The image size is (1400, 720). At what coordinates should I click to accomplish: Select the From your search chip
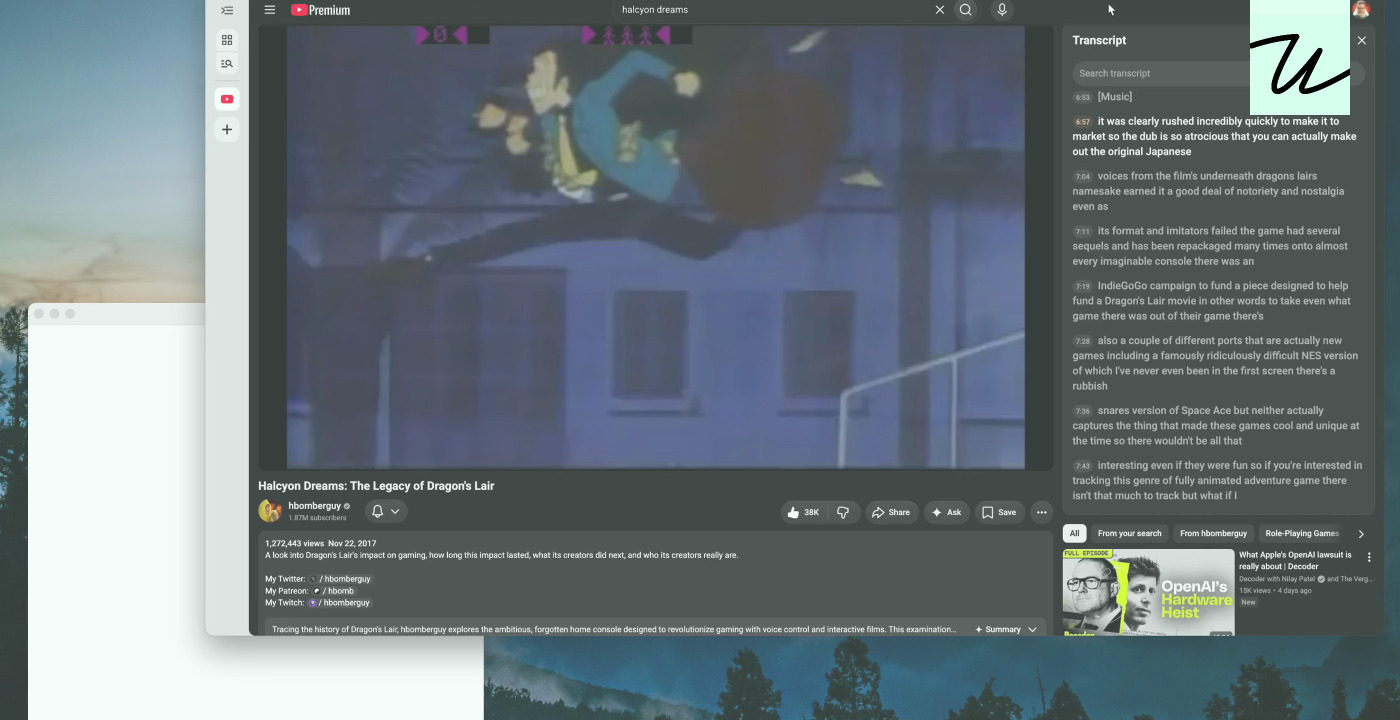(x=1130, y=533)
